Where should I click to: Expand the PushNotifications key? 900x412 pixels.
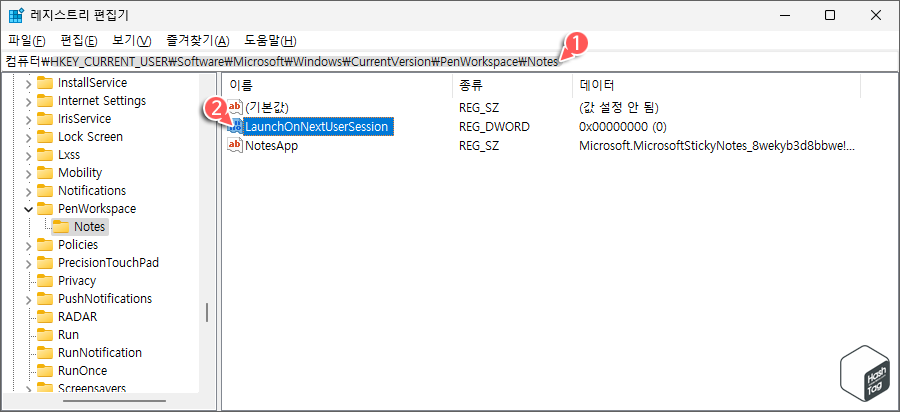coord(29,299)
